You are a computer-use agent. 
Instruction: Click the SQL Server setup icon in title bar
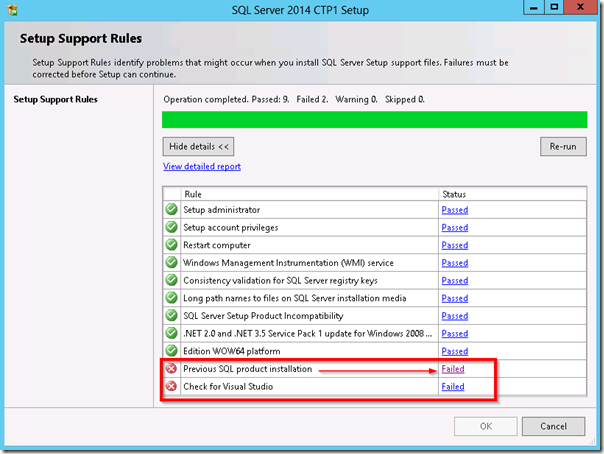(12, 10)
